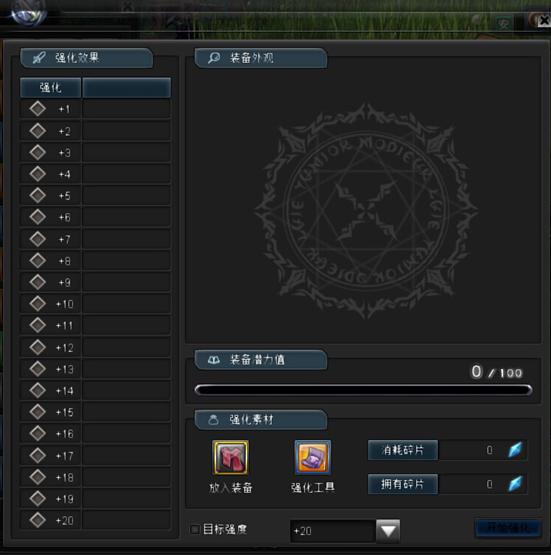
Task: Click the diamond icon for +20
Action: click(38, 520)
